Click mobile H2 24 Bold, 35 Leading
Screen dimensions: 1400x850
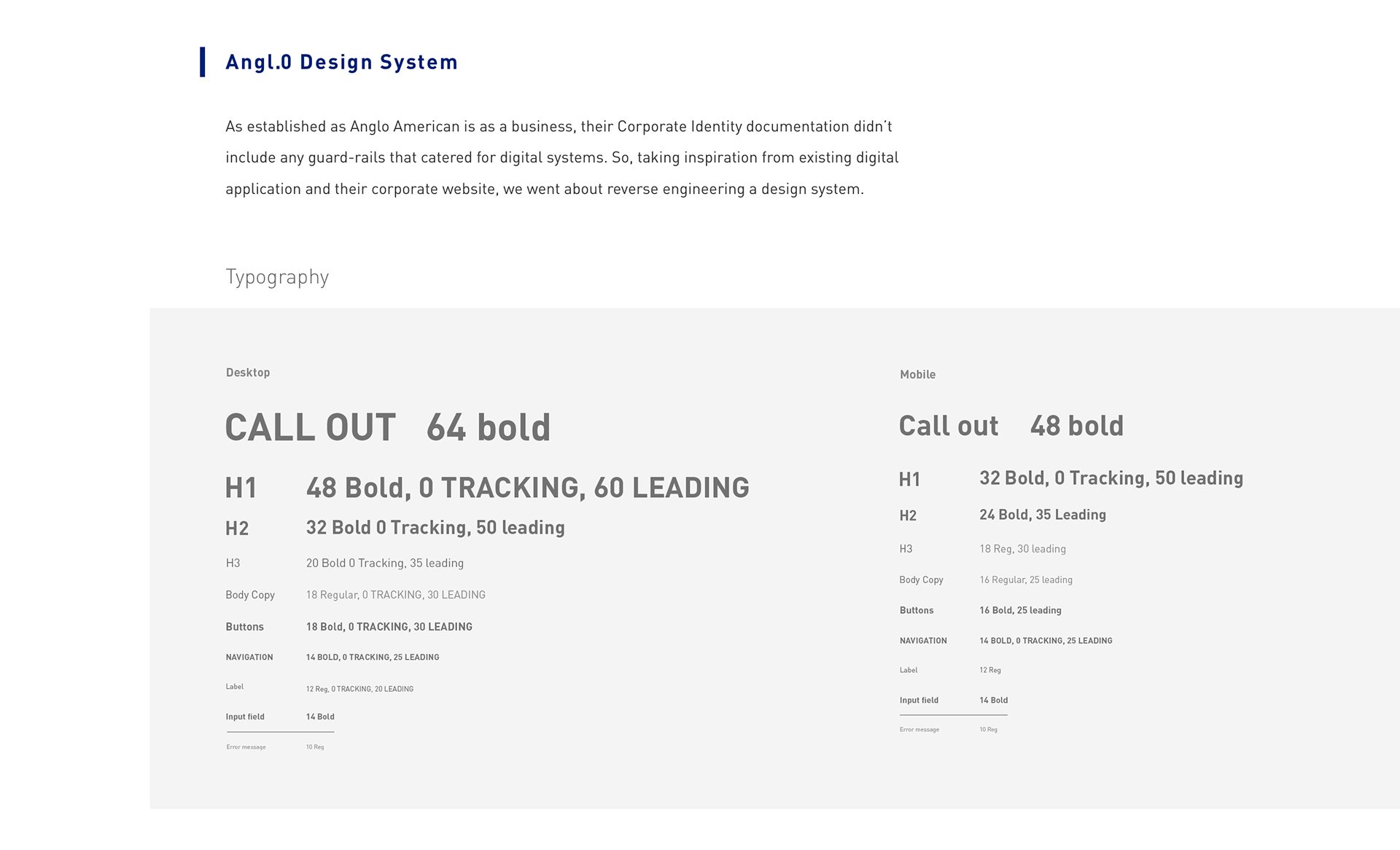coord(1043,515)
